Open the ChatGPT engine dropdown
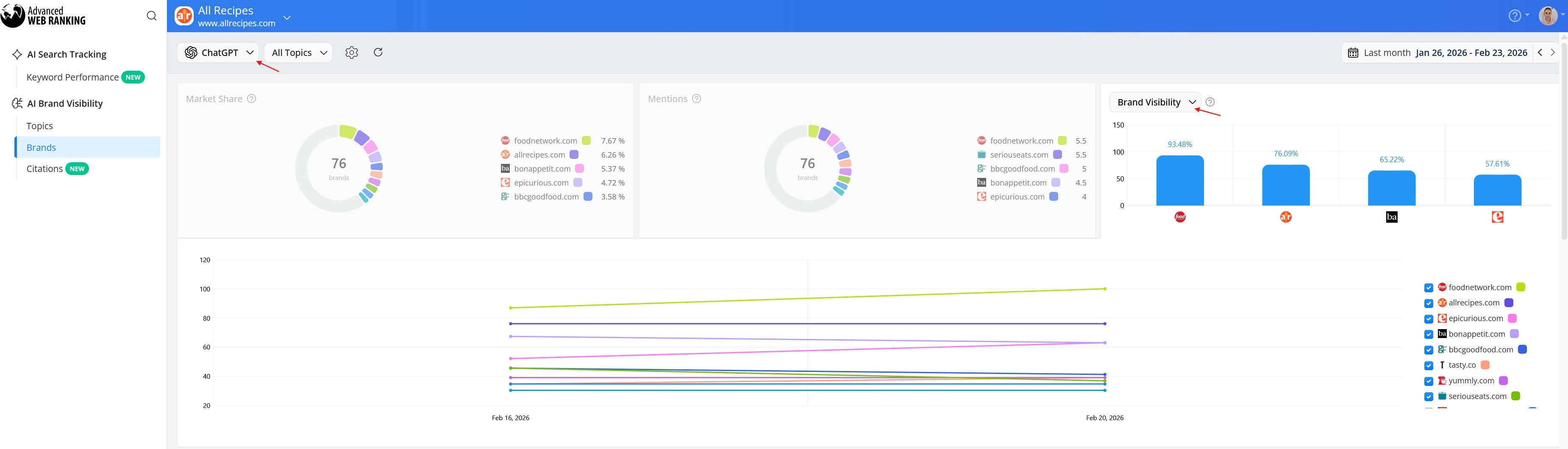 pyautogui.click(x=218, y=53)
